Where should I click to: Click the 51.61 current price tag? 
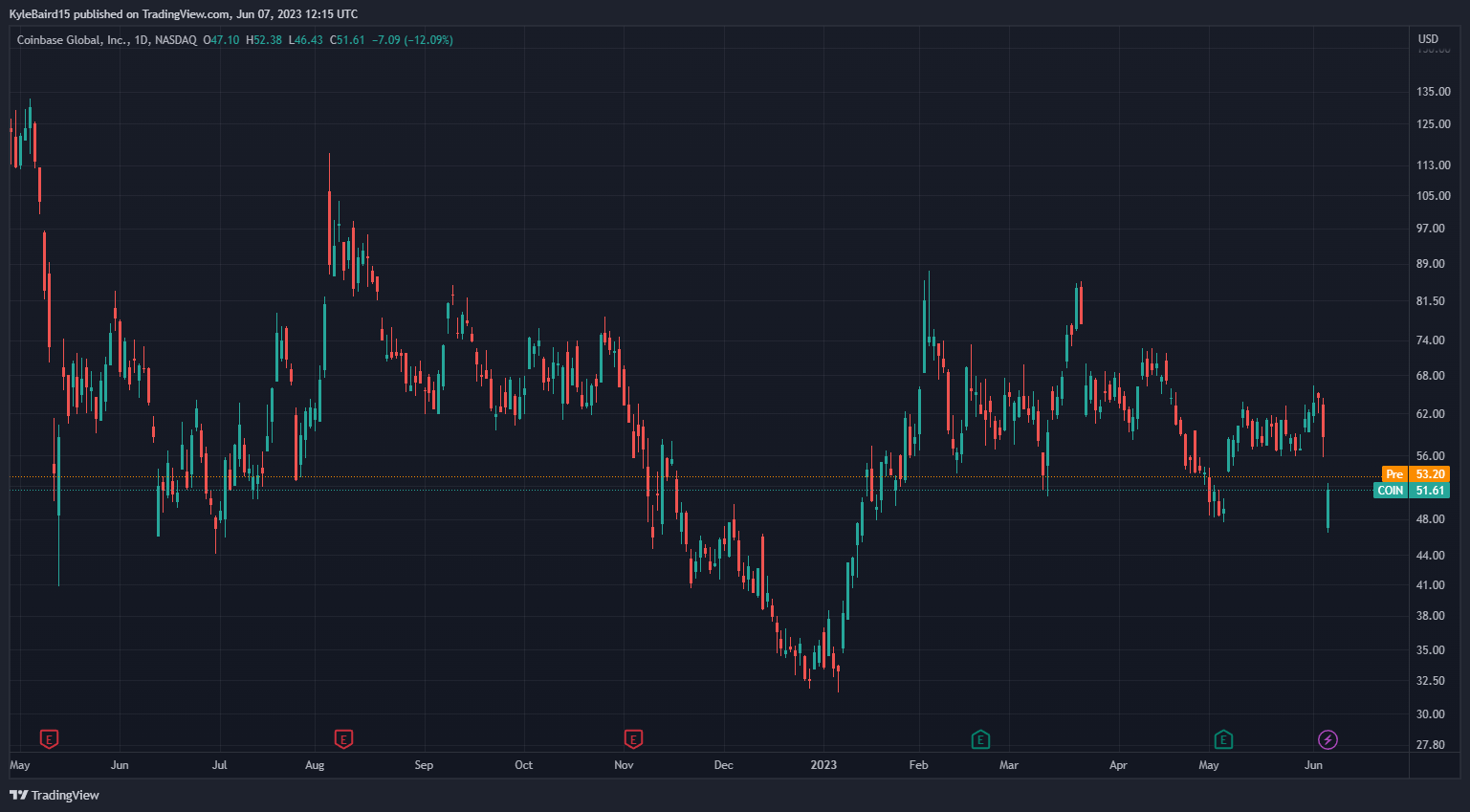pyautogui.click(x=1430, y=491)
